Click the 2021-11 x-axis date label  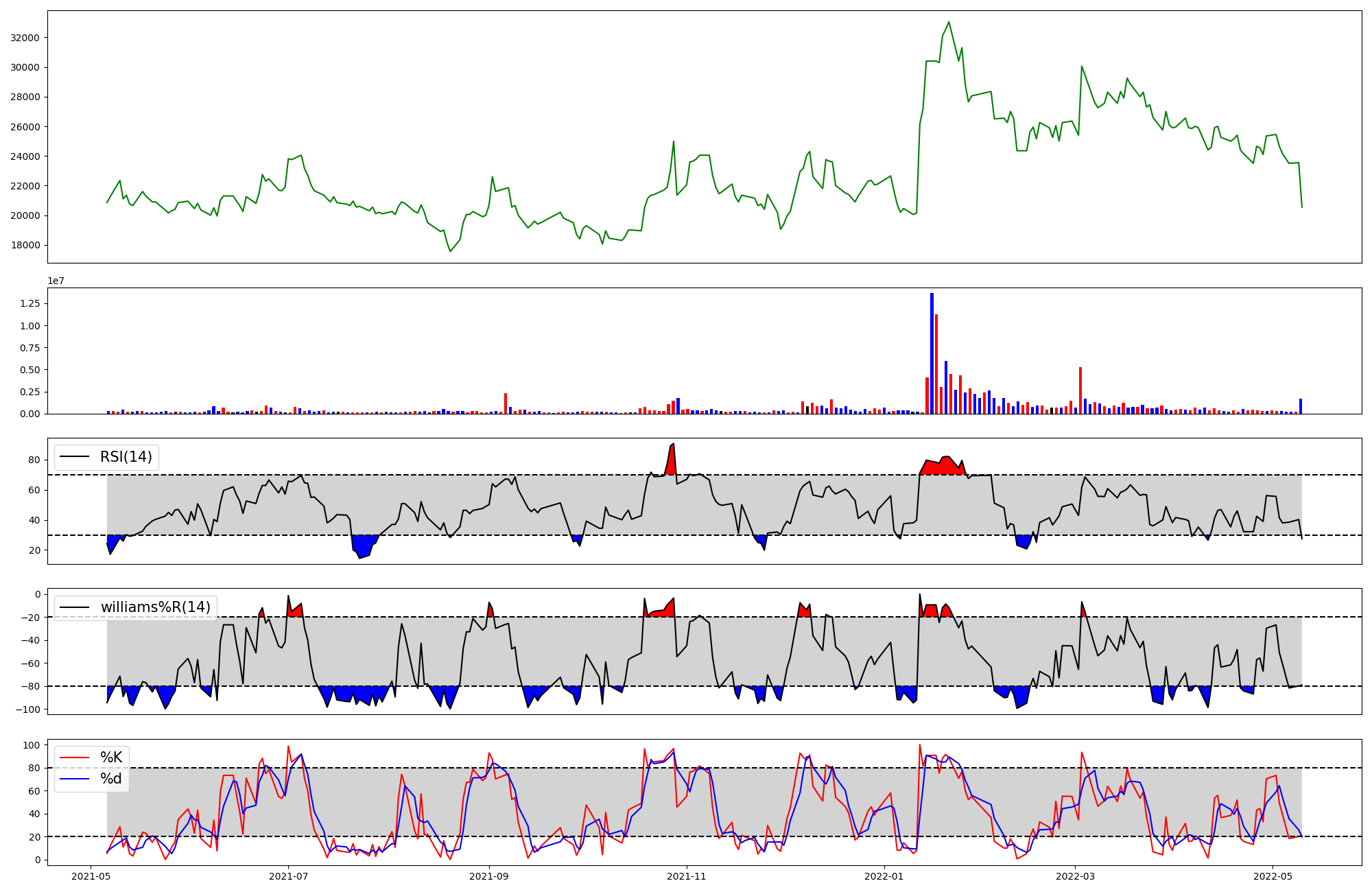[x=687, y=876]
